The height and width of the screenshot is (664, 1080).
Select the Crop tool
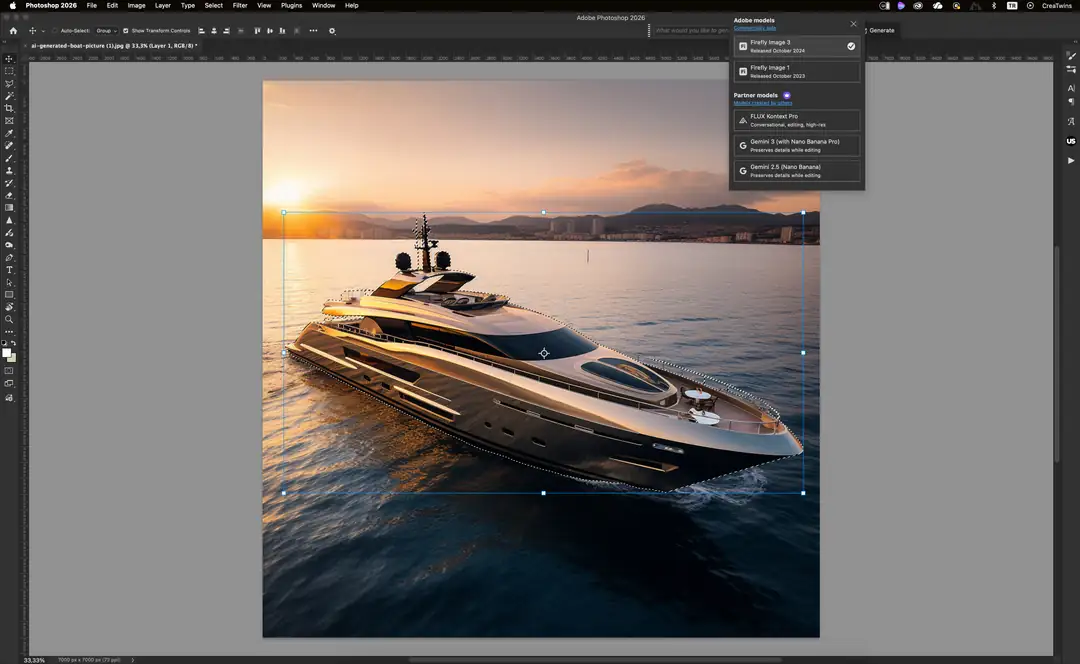click(9, 108)
